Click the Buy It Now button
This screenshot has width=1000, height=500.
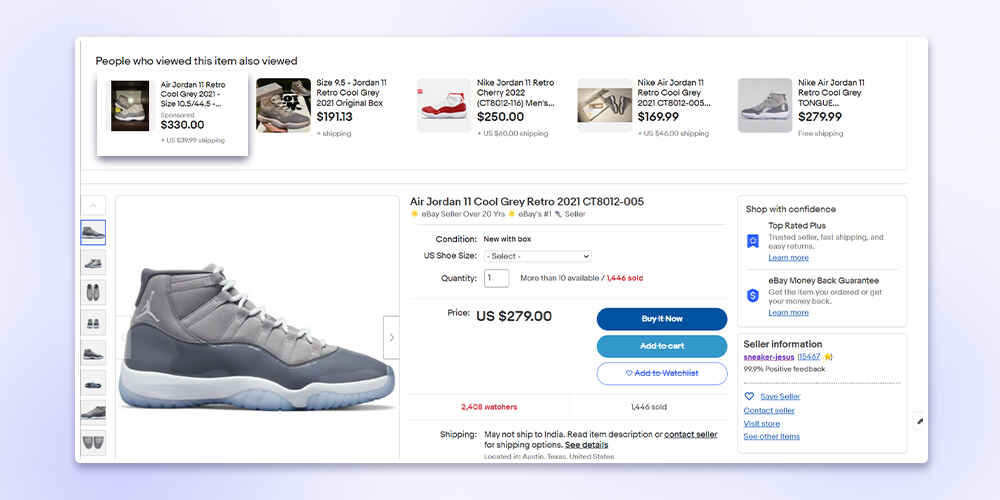pyautogui.click(x=661, y=319)
